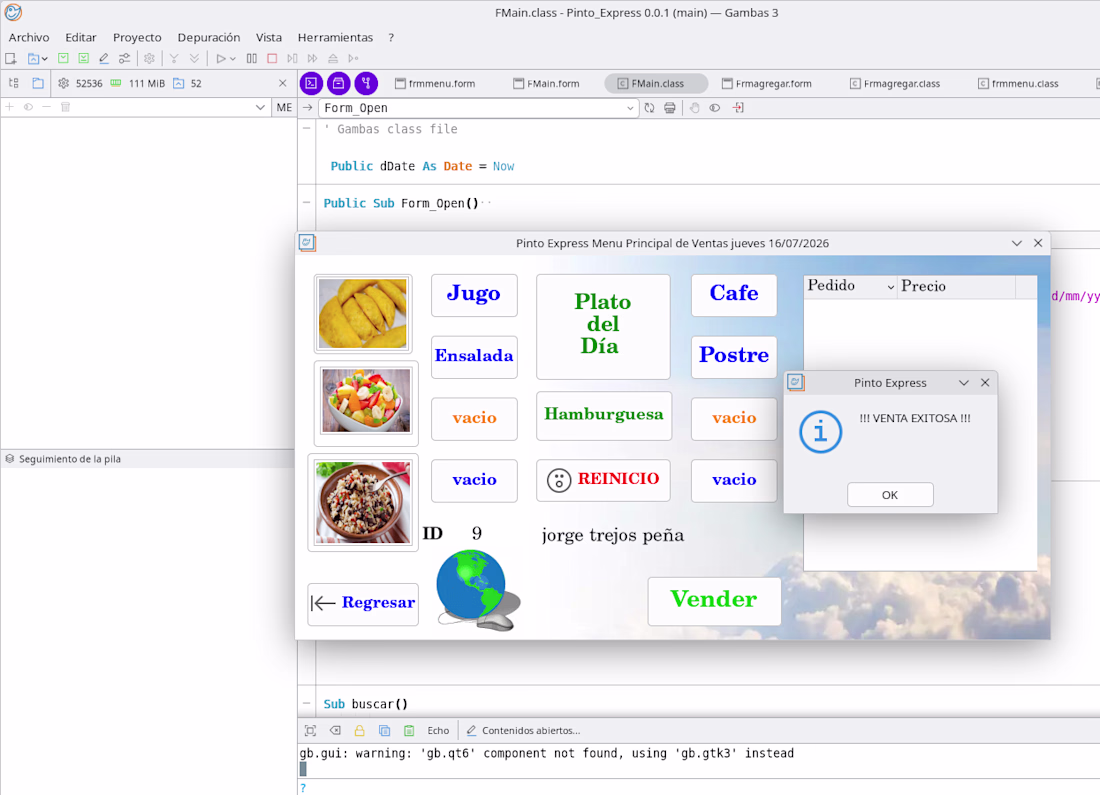Click the ME button in the debug panel
1100x795 pixels.
[284, 107]
